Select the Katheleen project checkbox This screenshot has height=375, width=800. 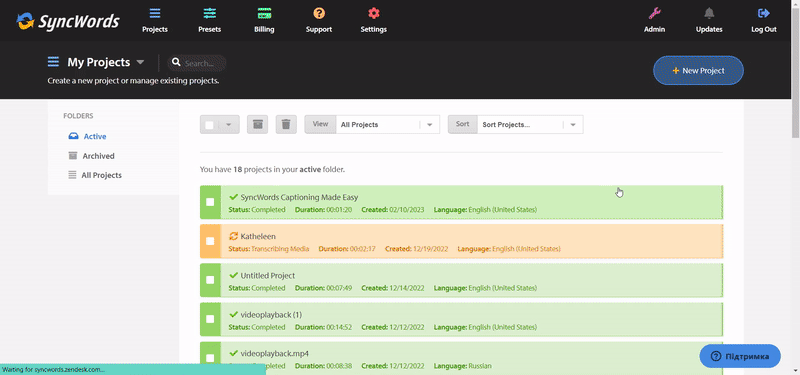click(210, 241)
